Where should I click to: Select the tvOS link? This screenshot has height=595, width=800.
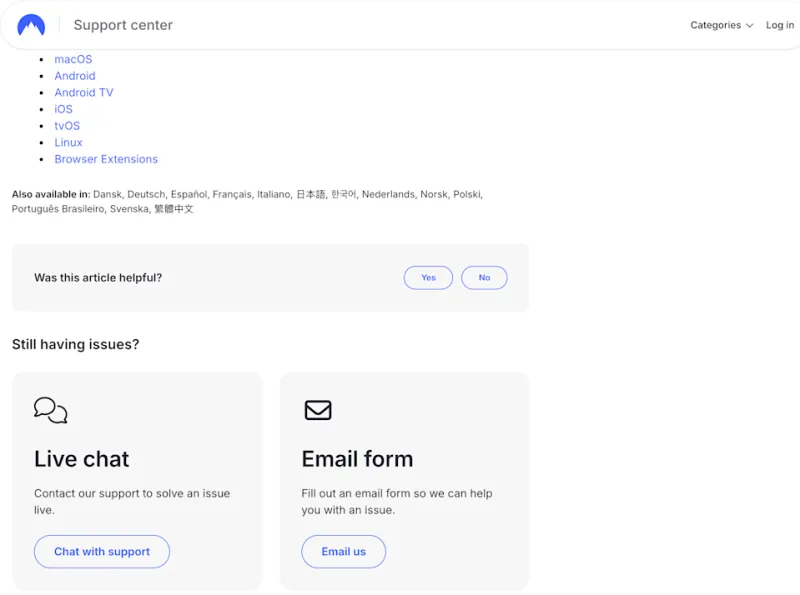tap(66, 125)
